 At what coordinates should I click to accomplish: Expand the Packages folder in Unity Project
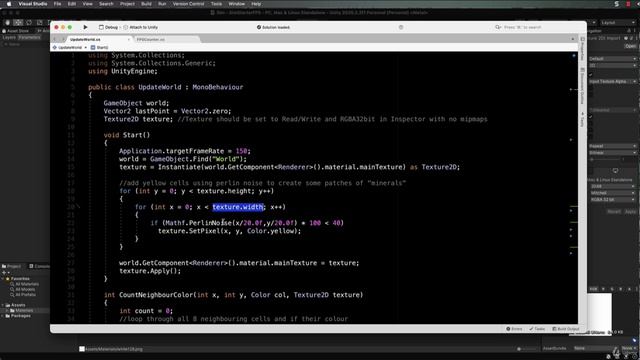[x=3, y=316]
